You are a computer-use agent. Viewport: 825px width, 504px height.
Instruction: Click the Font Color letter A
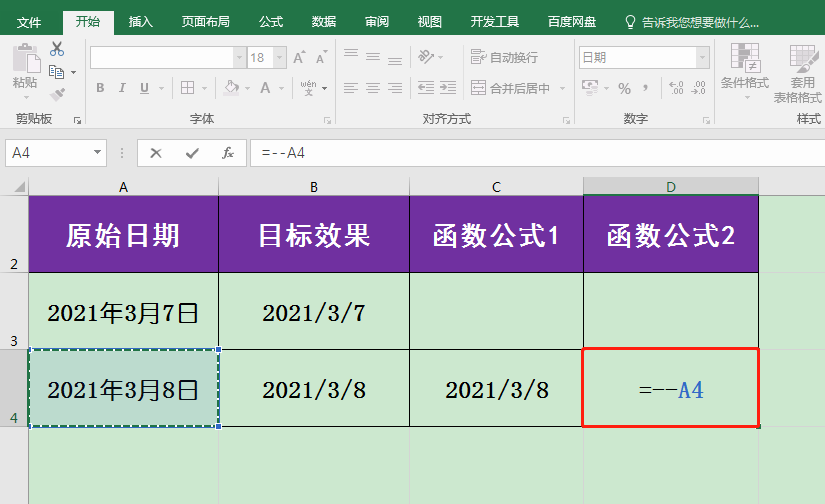pos(265,88)
